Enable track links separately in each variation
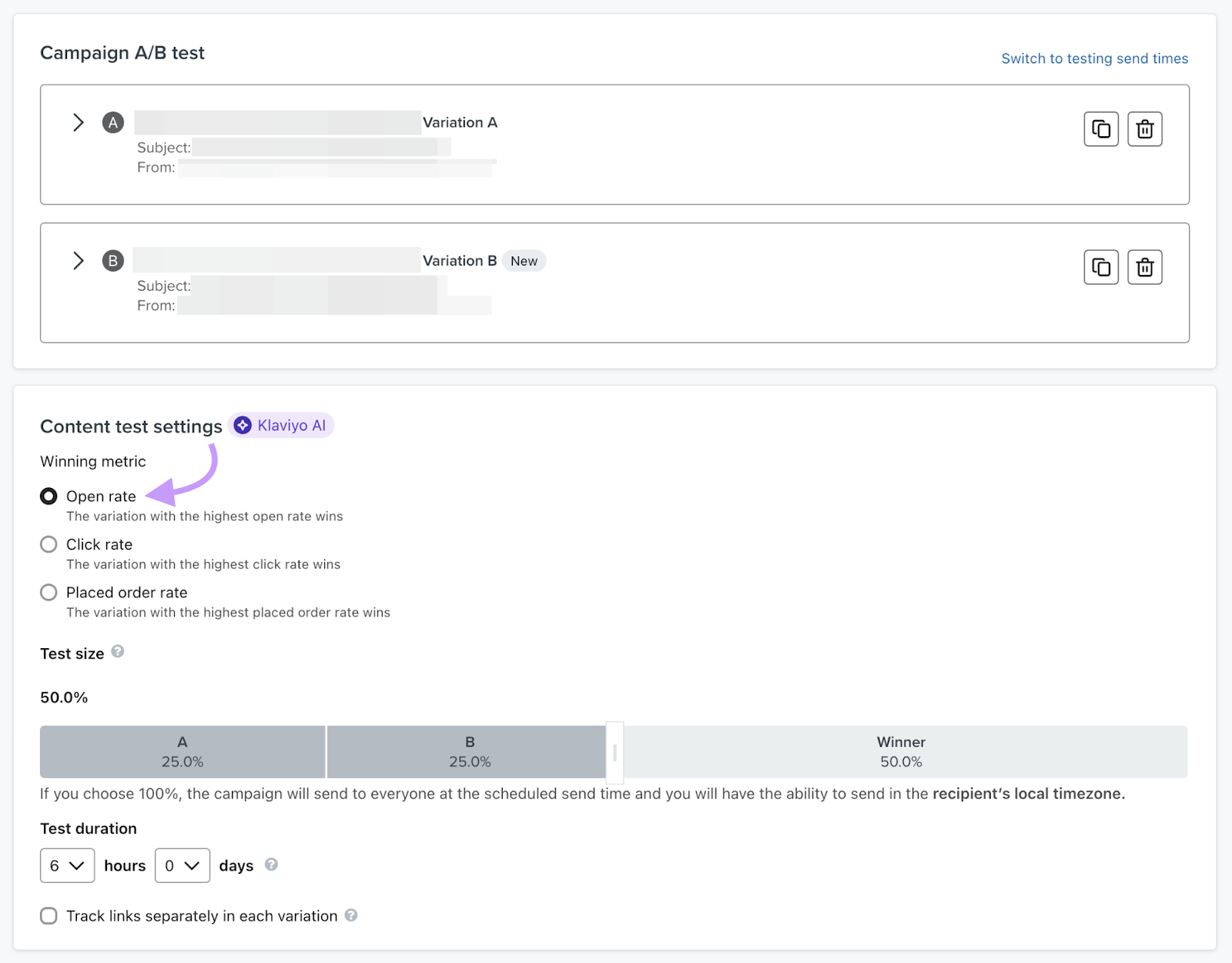 click(49, 916)
